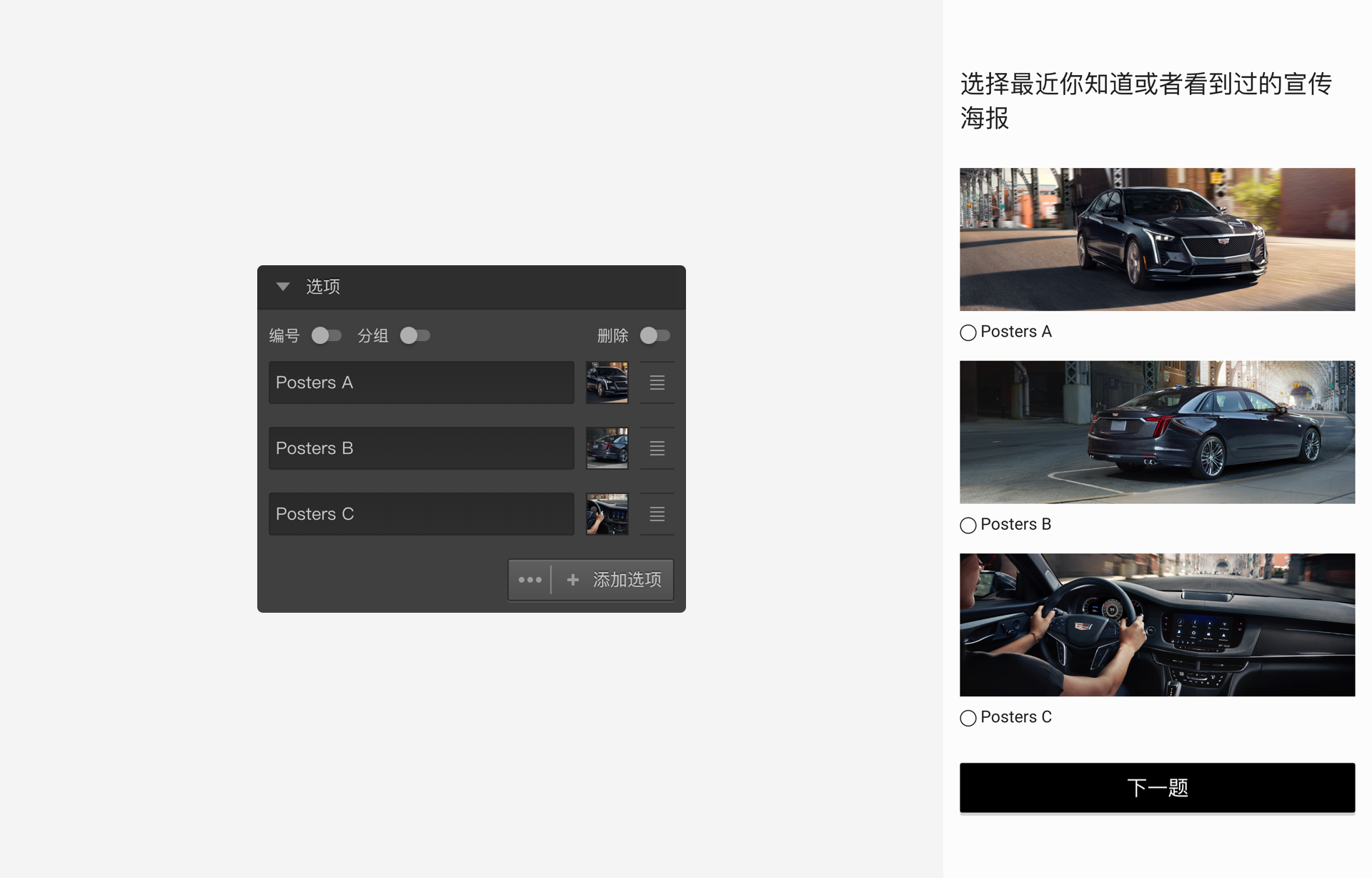Click the drag handle icon for Posters B
This screenshot has width=1372, height=878.
point(657,448)
